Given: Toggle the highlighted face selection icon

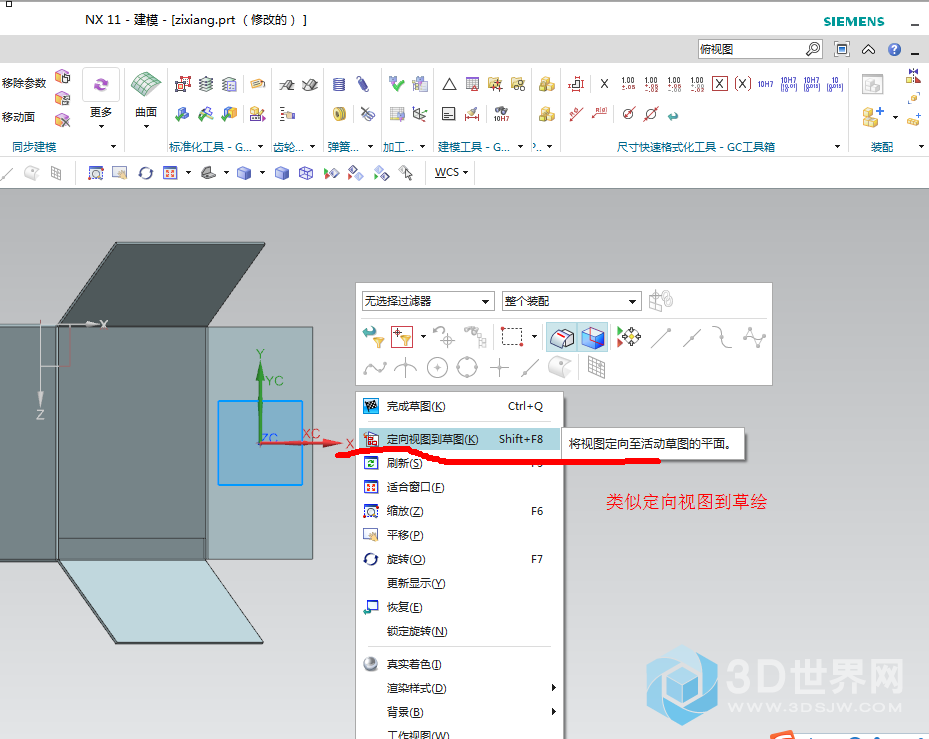Looking at the screenshot, I should (561, 337).
